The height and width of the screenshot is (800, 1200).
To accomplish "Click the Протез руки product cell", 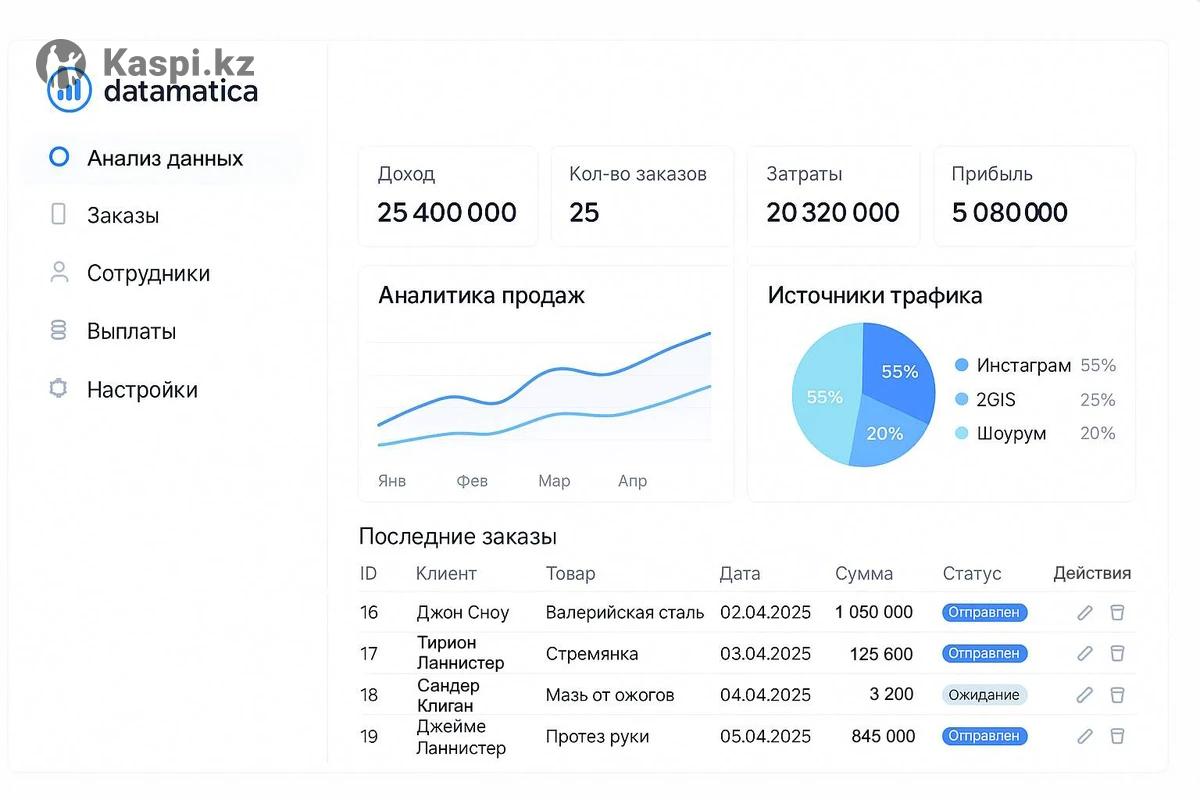I will 597,737.
